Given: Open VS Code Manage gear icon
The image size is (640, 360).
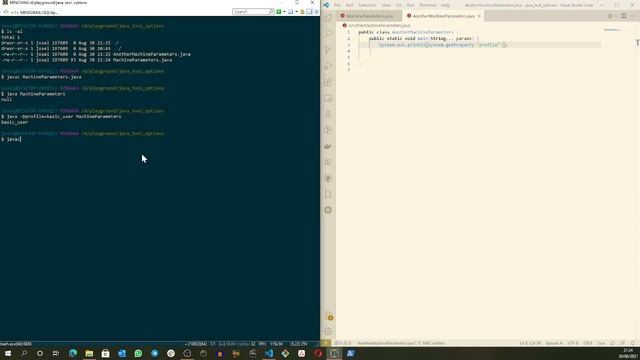Looking at the screenshot, I should point(328,331).
